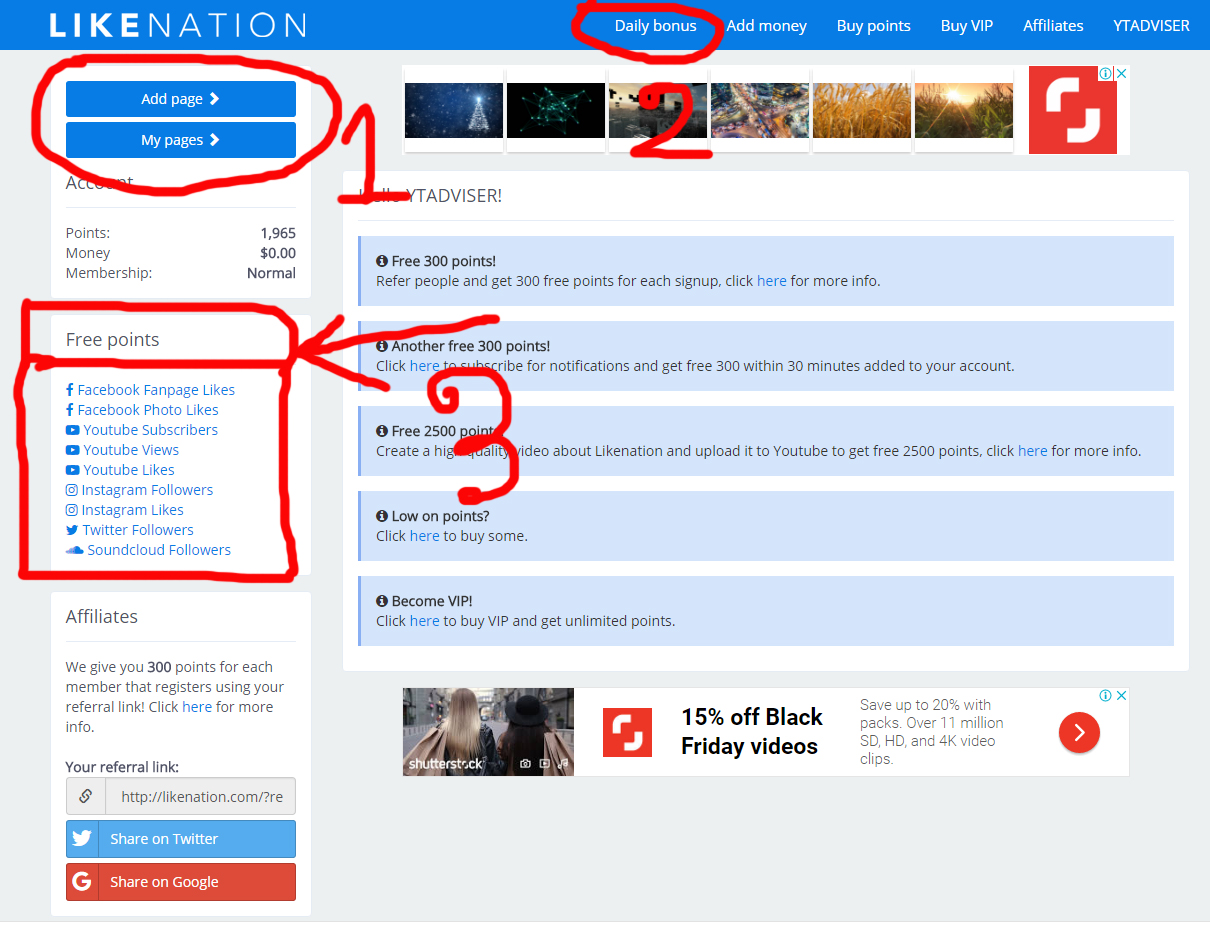The width and height of the screenshot is (1210, 935).
Task: Click 'here' link in Free 300 points notice
Action: click(772, 281)
